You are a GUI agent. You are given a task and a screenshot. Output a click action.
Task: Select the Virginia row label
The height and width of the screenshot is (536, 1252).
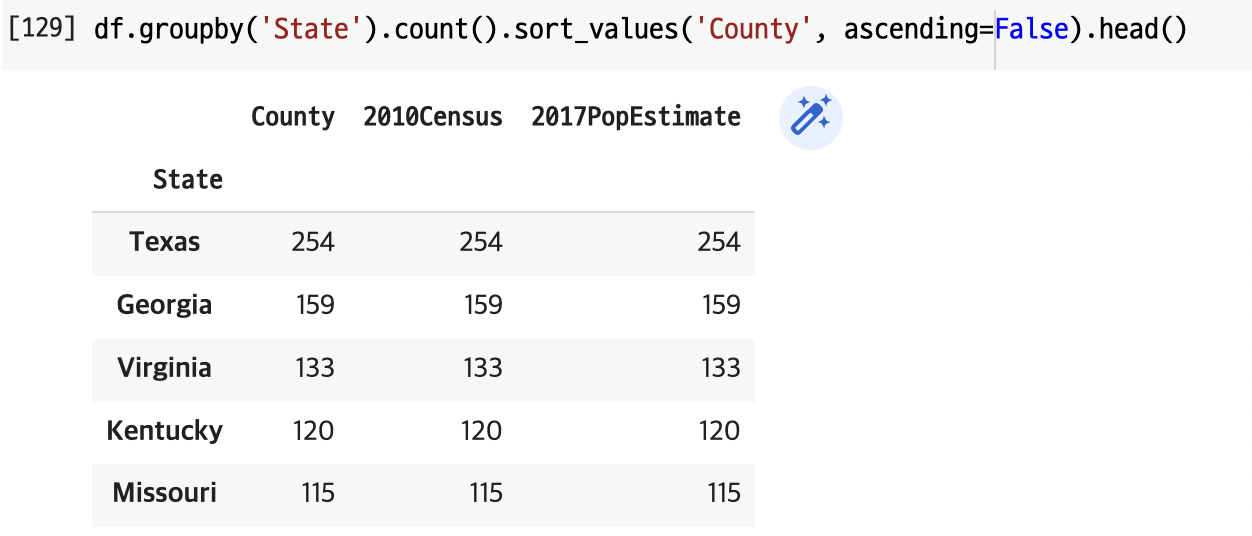(165, 368)
